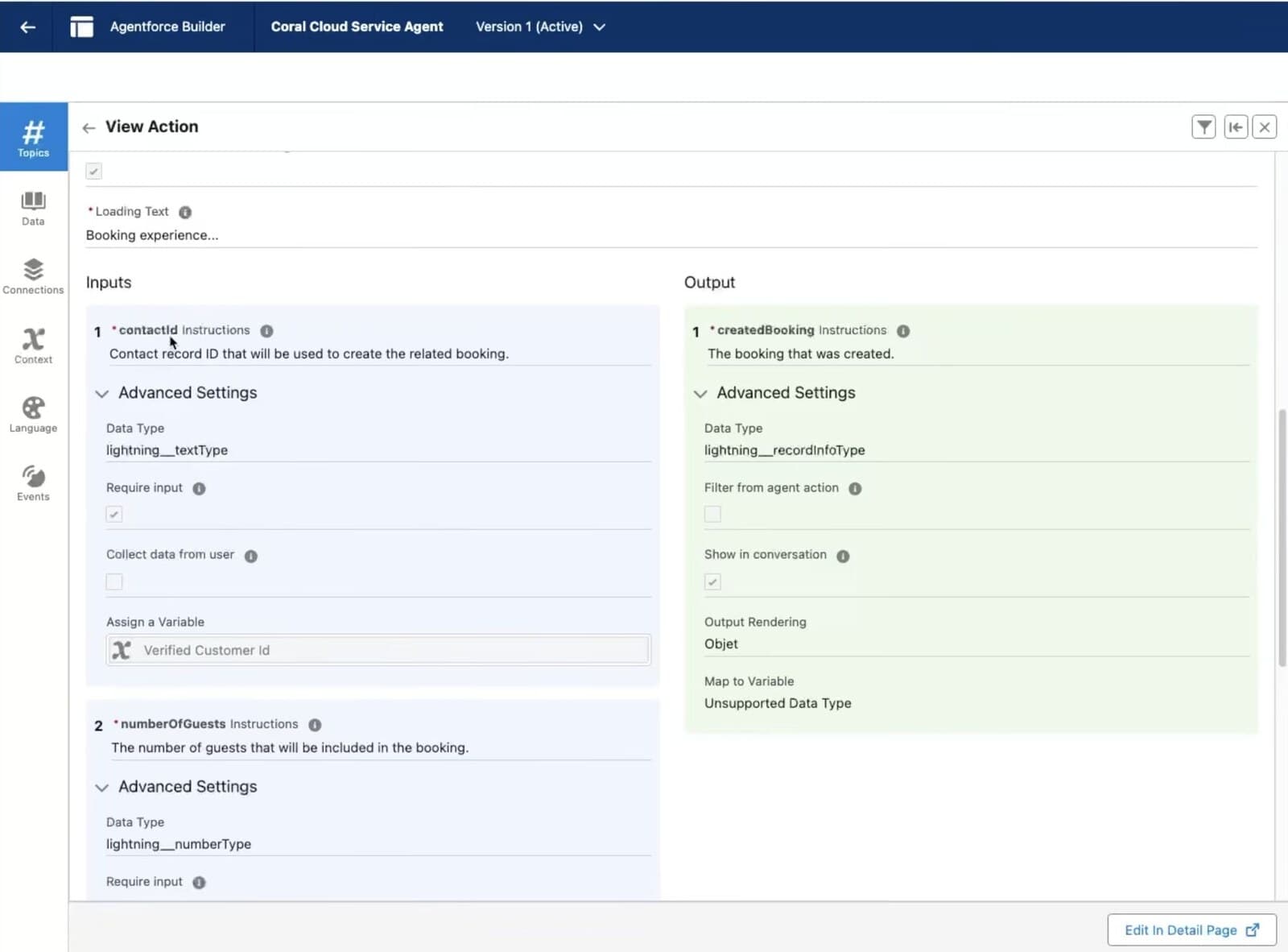Show info for contactId Require input
Image resolution: width=1288 pixels, height=952 pixels.
pos(199,489)
